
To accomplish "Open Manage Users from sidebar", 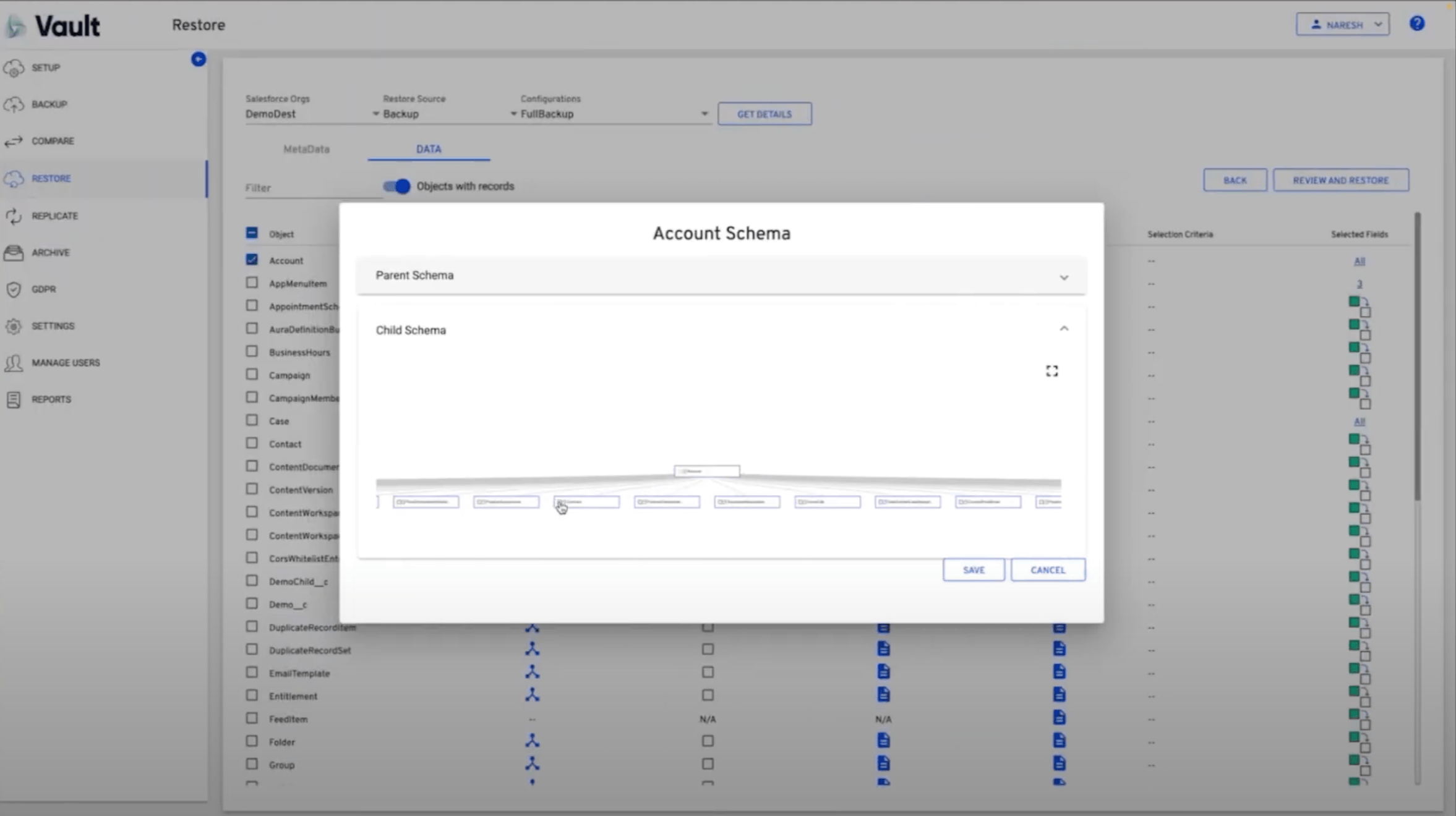I will tap(66, 363).
